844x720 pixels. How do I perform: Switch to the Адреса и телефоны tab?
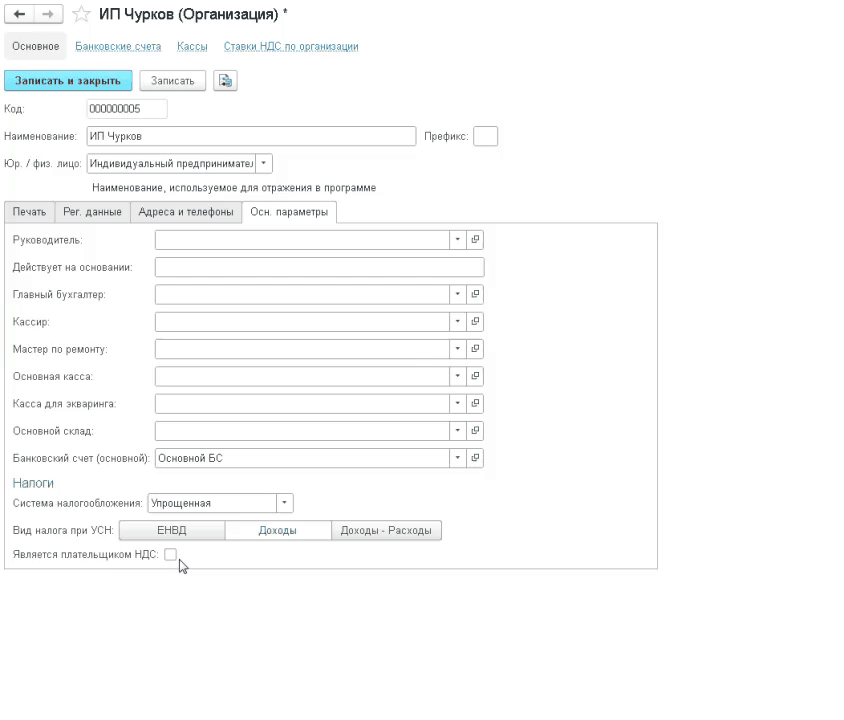coord(186,212)
